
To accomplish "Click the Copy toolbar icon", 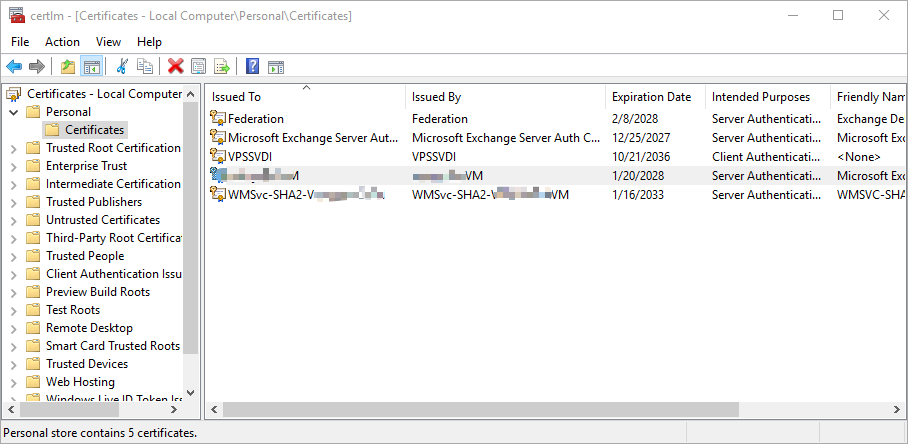I will (145, 67).
